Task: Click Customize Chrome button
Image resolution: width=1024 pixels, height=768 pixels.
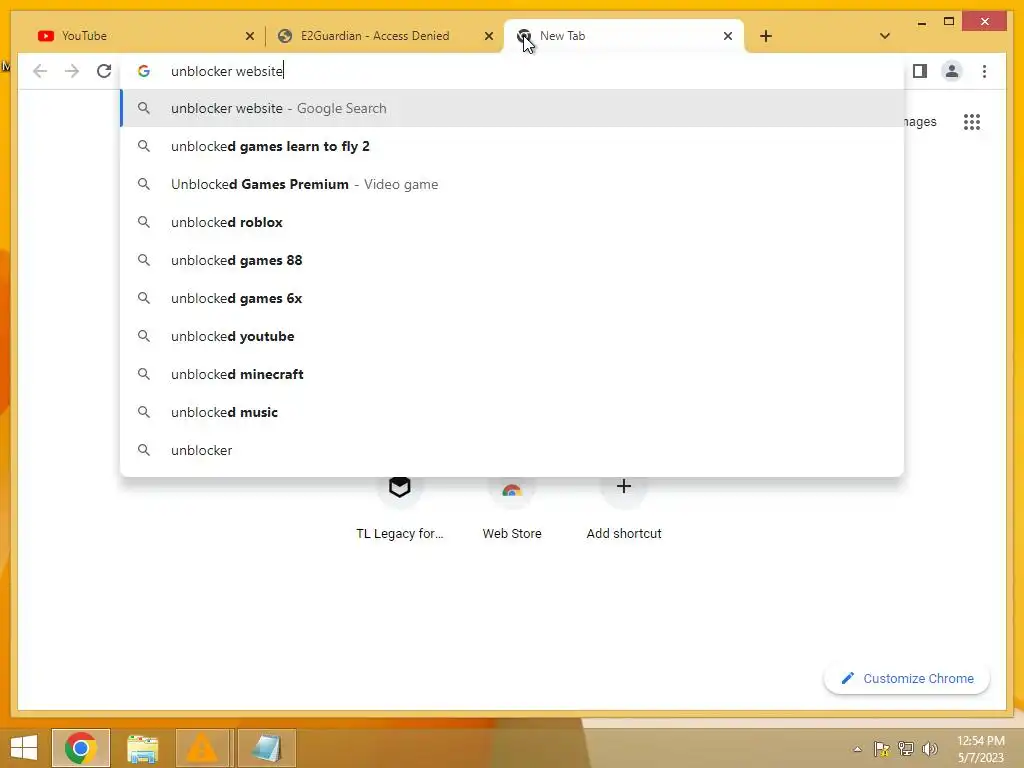Action: pos(907,679)
